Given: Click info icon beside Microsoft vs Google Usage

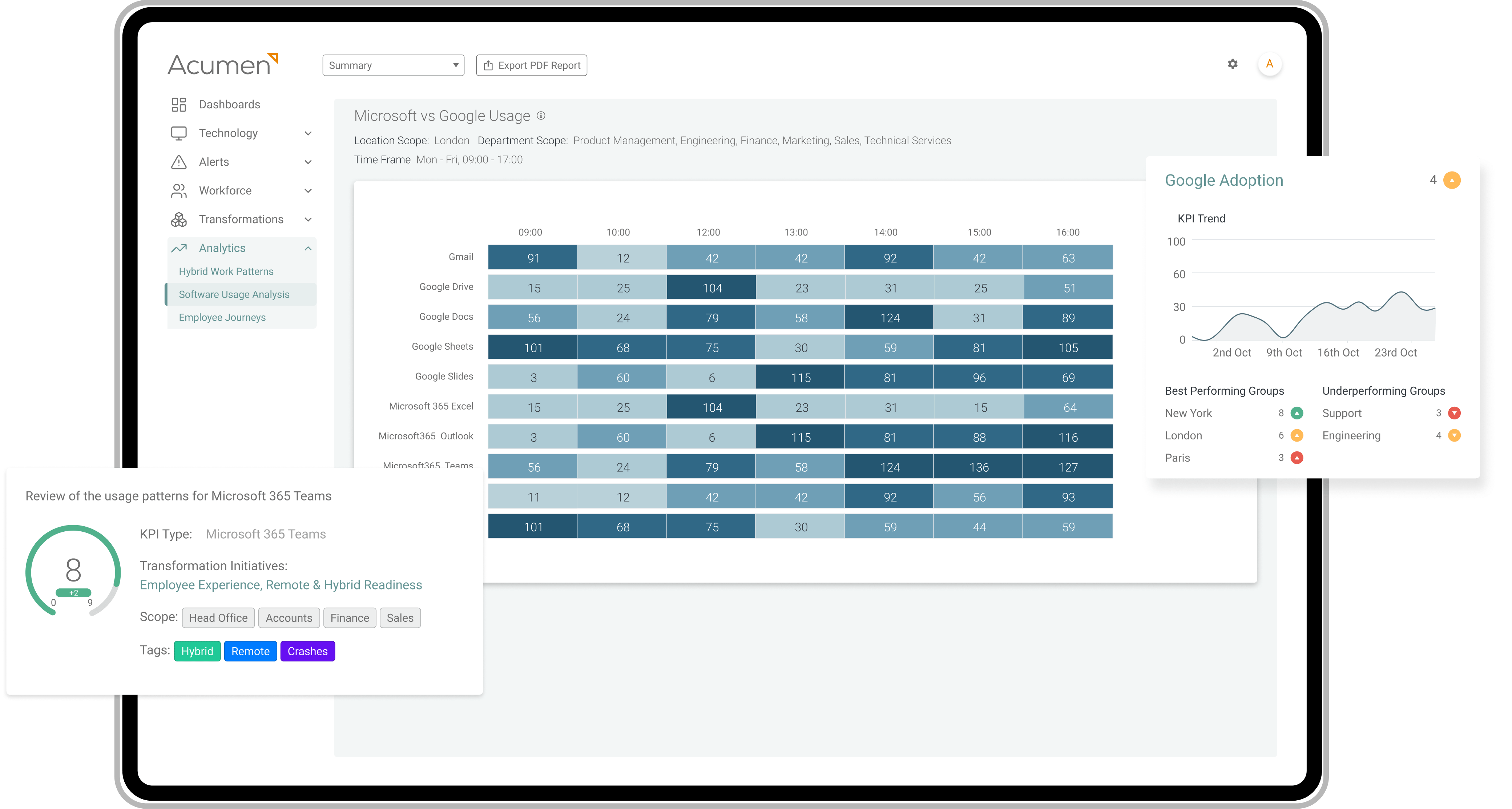Looking at the screenshot, I should (x=541, y=116).
